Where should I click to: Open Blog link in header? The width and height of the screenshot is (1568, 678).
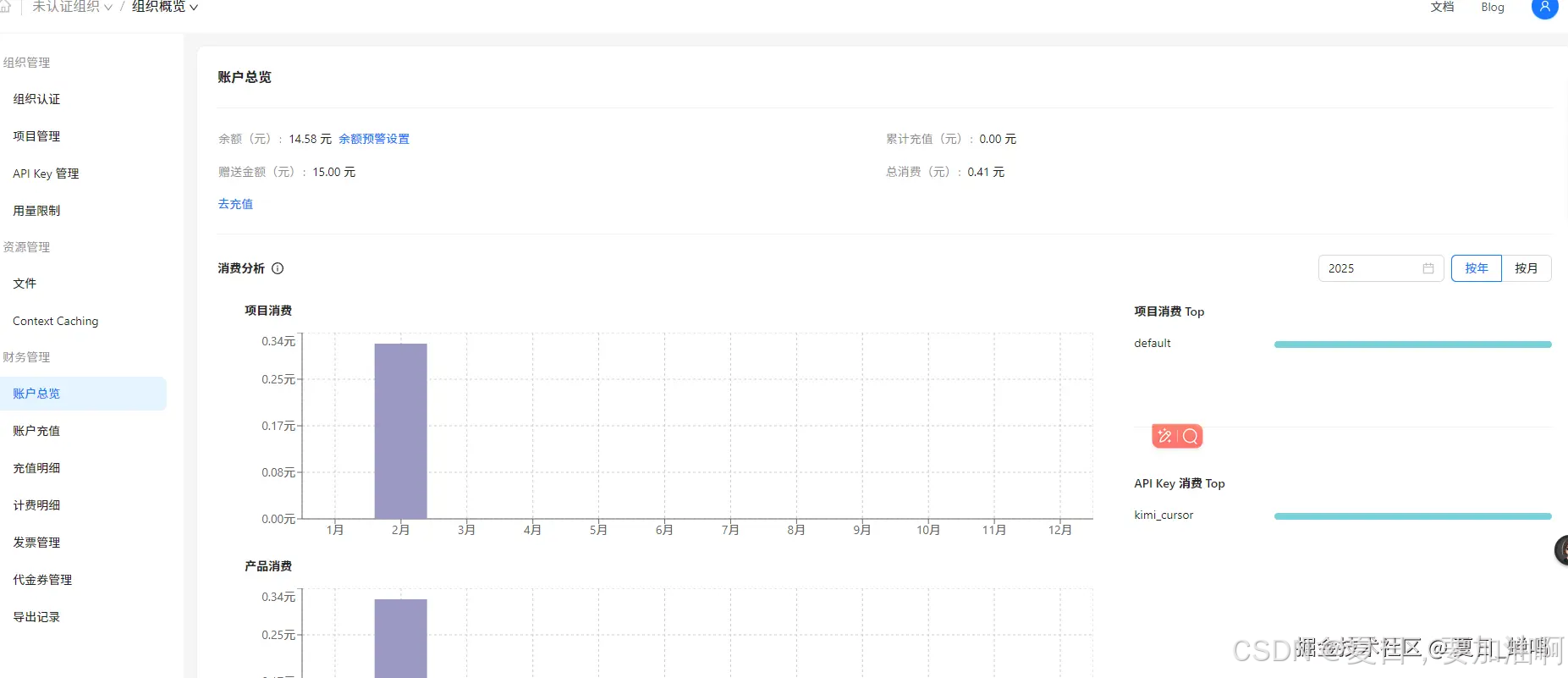click(x=1493, y=7)
